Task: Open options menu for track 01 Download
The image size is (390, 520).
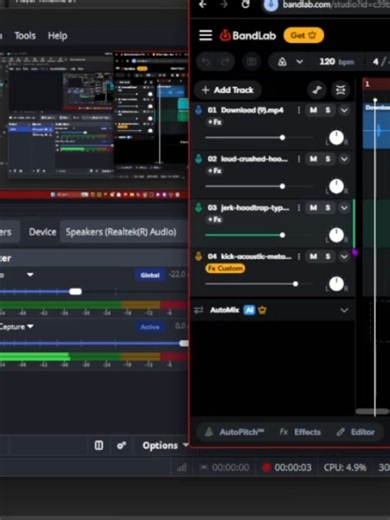Action: tap(299, 110)
